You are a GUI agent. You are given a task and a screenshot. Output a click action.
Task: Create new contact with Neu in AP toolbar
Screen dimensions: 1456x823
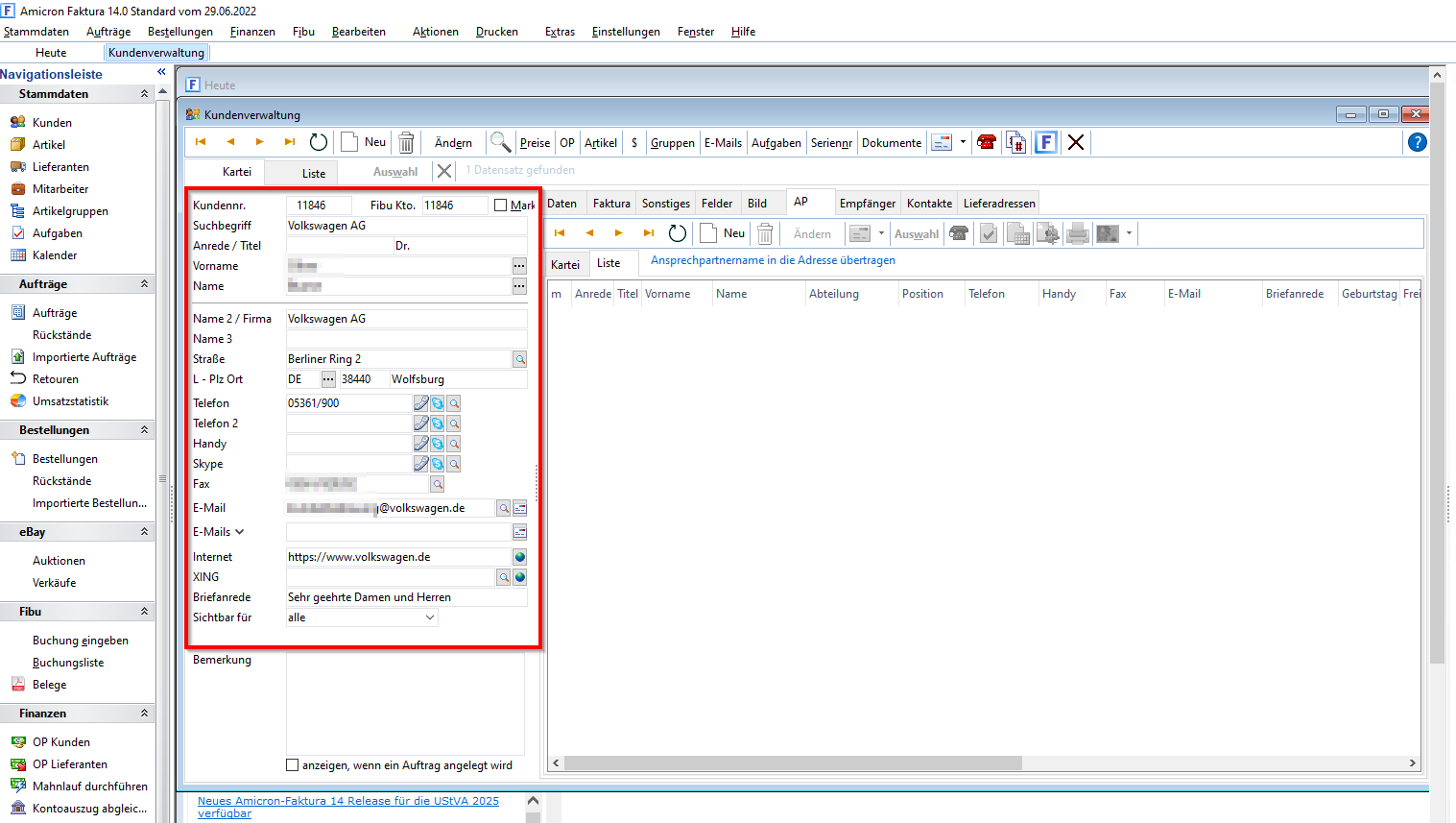point(723,233)
